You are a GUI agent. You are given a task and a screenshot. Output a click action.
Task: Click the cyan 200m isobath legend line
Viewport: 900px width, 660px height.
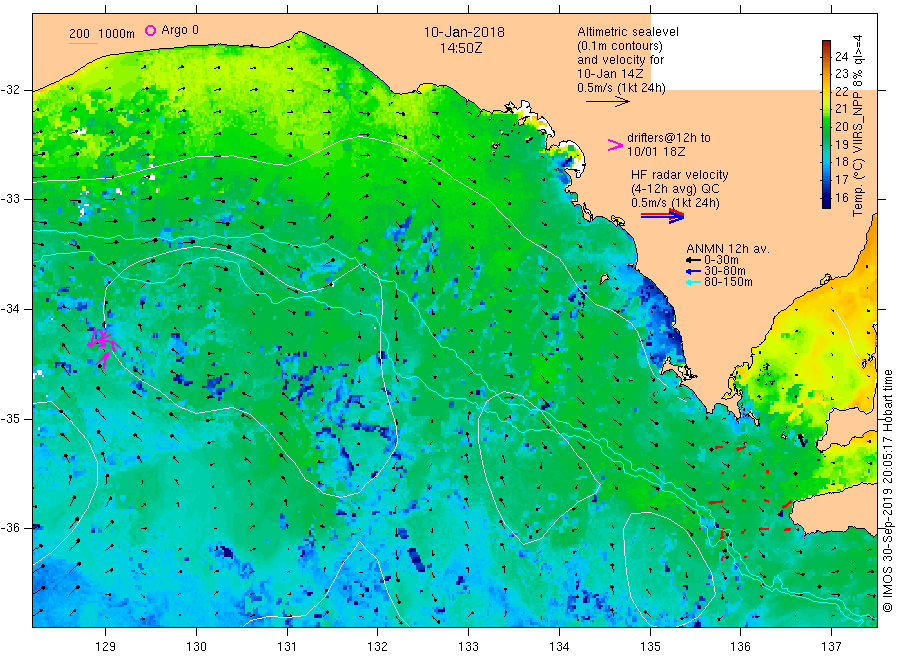pyautogui.click(x=83, y=43)
